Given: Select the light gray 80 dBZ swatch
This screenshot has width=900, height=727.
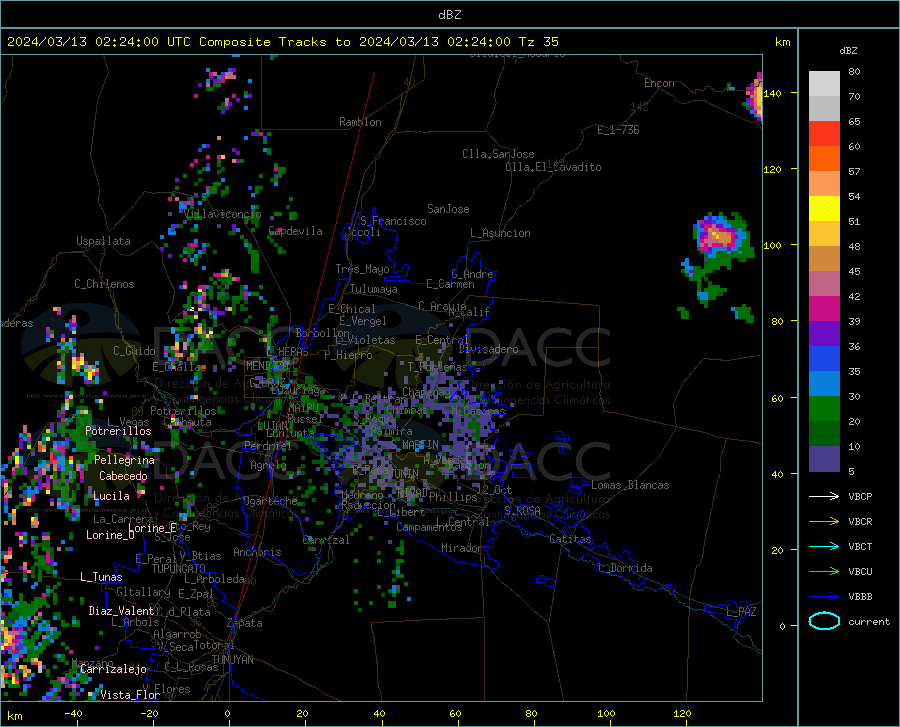Looking at the screenshot, I should pos(824,83).
